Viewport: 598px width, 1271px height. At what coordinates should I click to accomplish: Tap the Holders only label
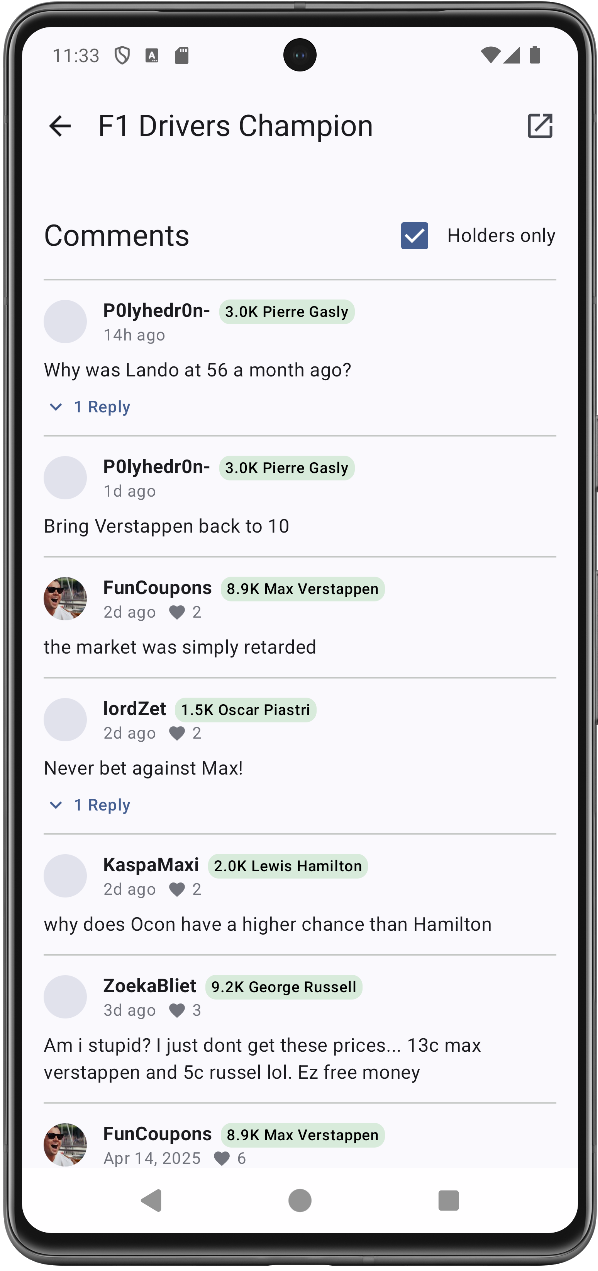coord(501,236)
